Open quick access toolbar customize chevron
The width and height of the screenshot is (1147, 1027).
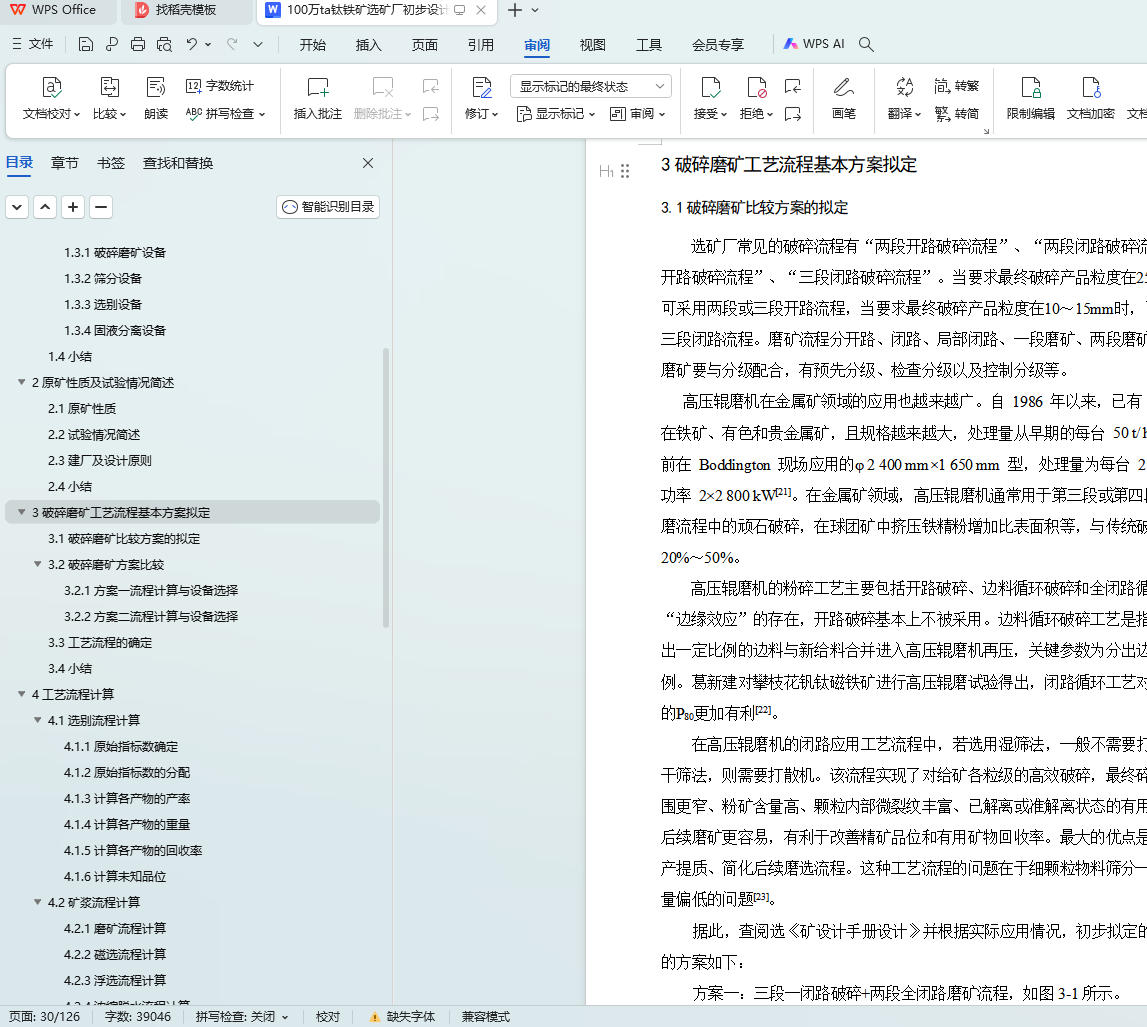257,45
